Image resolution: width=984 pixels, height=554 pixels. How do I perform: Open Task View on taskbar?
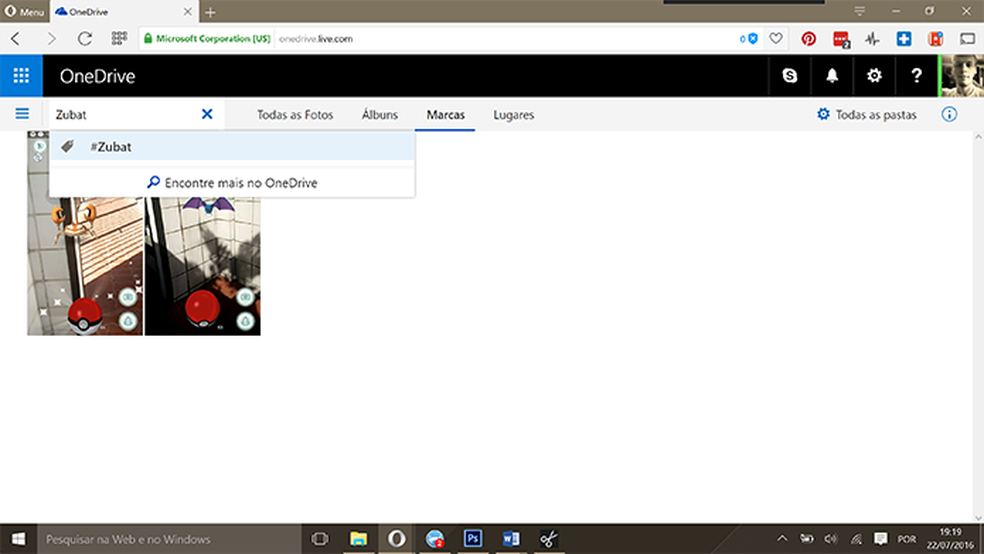[x=320, y=539]
